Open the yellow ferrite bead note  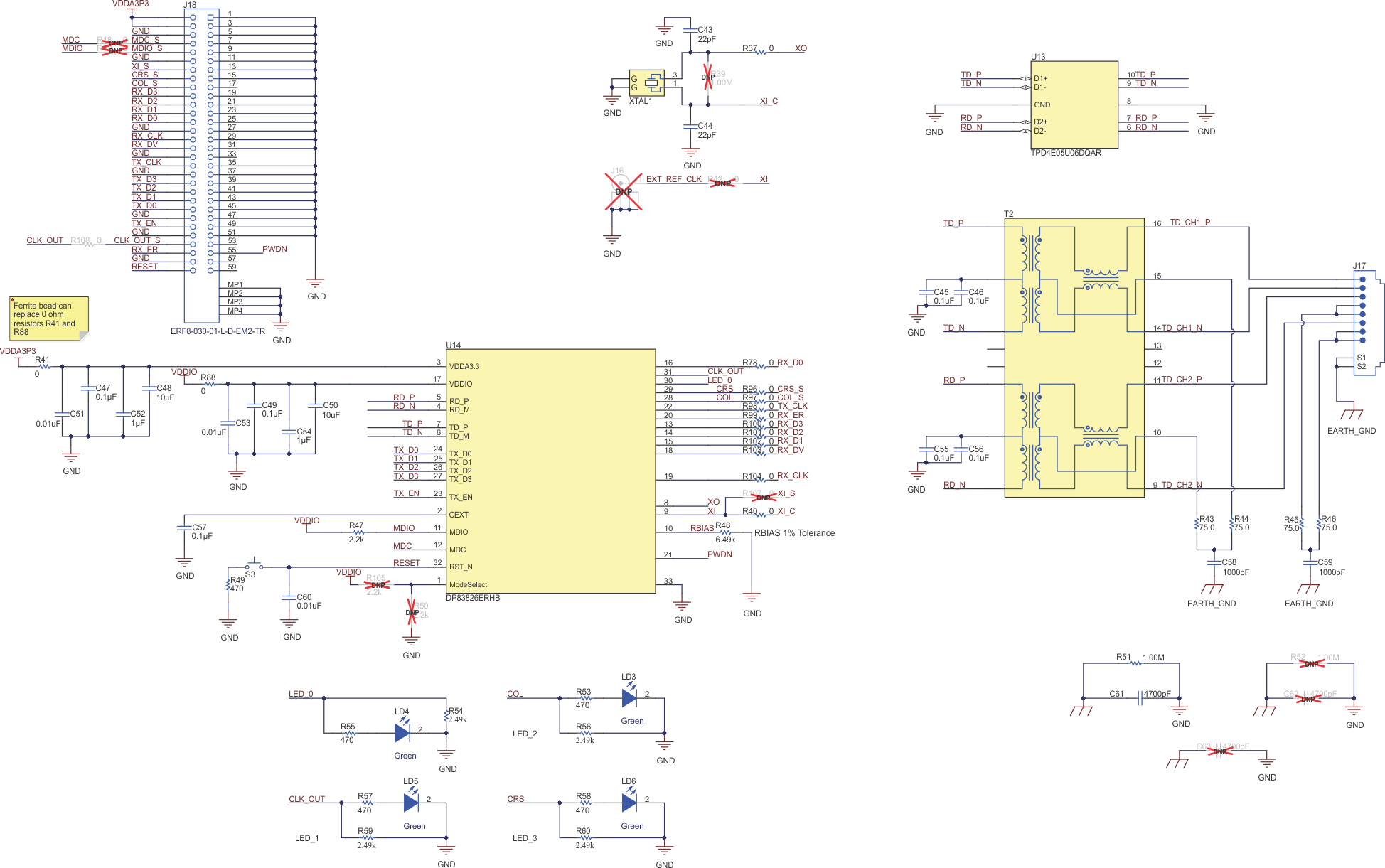click(x=48, y=318)
